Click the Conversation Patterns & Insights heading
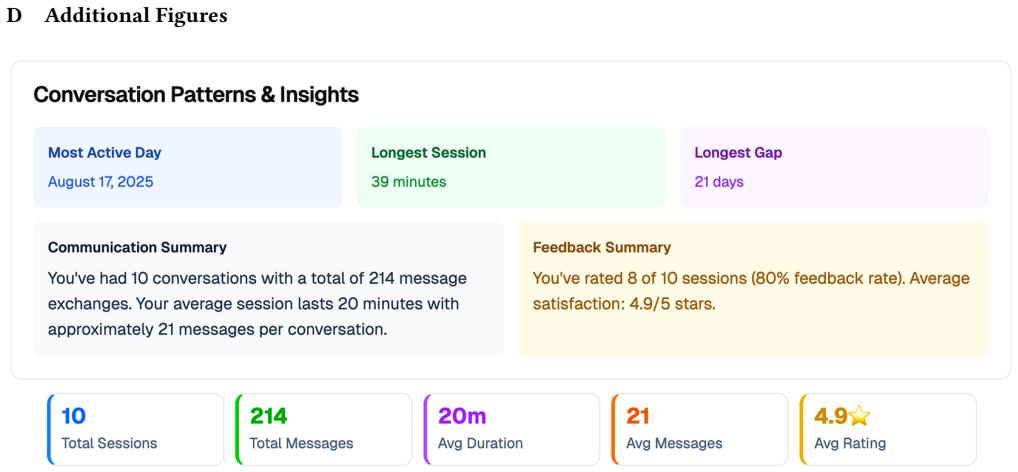The width and height of the screenshot is (1018, 472). click(x=196, y=95)
